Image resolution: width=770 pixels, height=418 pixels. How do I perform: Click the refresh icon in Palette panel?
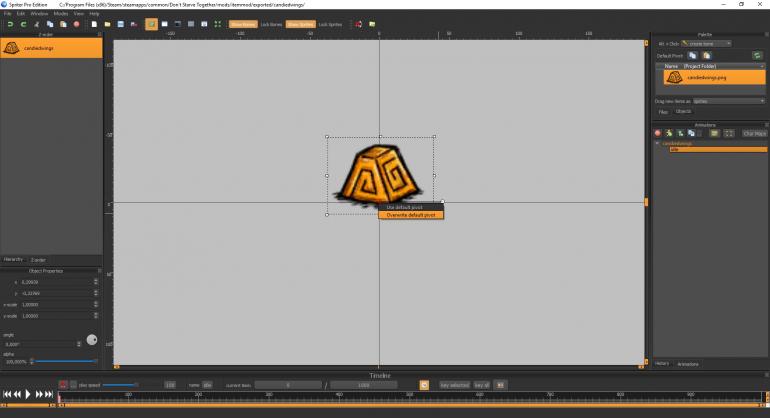coord(757,55)
